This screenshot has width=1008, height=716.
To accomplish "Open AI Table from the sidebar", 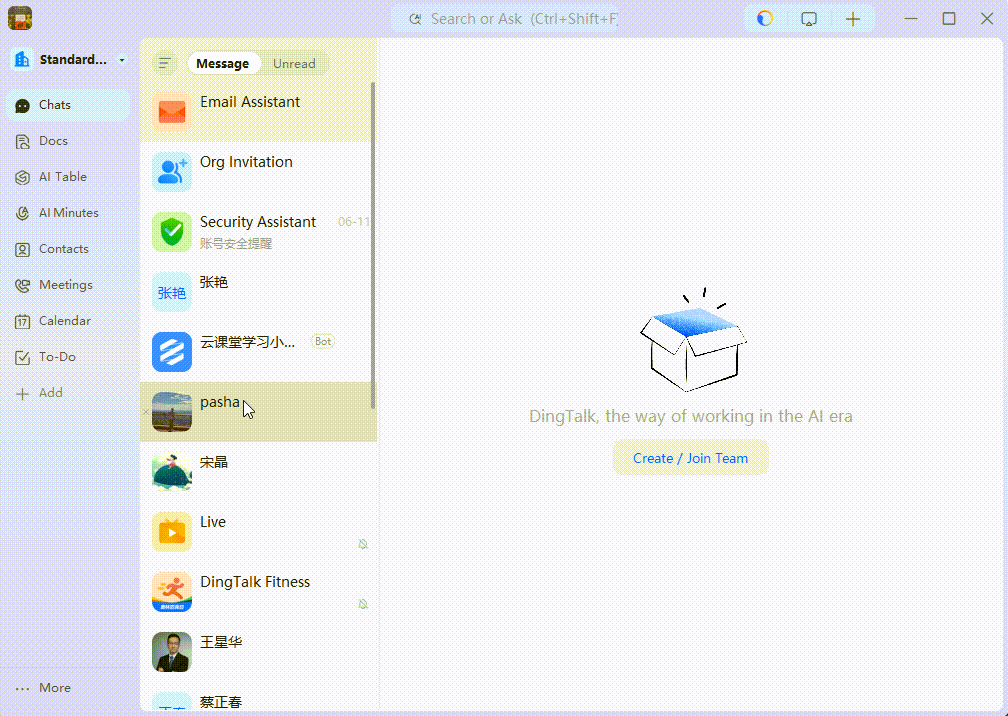I will pyautogui.click(x=22, y=177).
